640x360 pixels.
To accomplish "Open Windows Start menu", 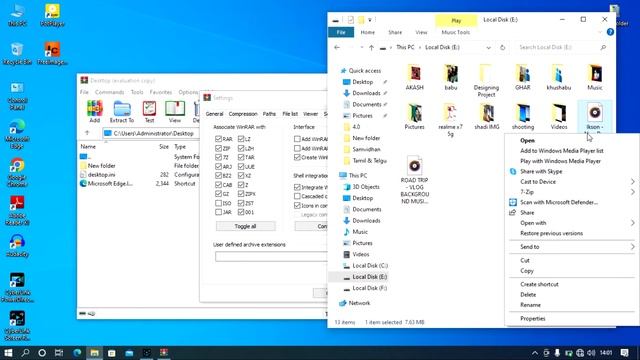I will [x=8, y=353].
